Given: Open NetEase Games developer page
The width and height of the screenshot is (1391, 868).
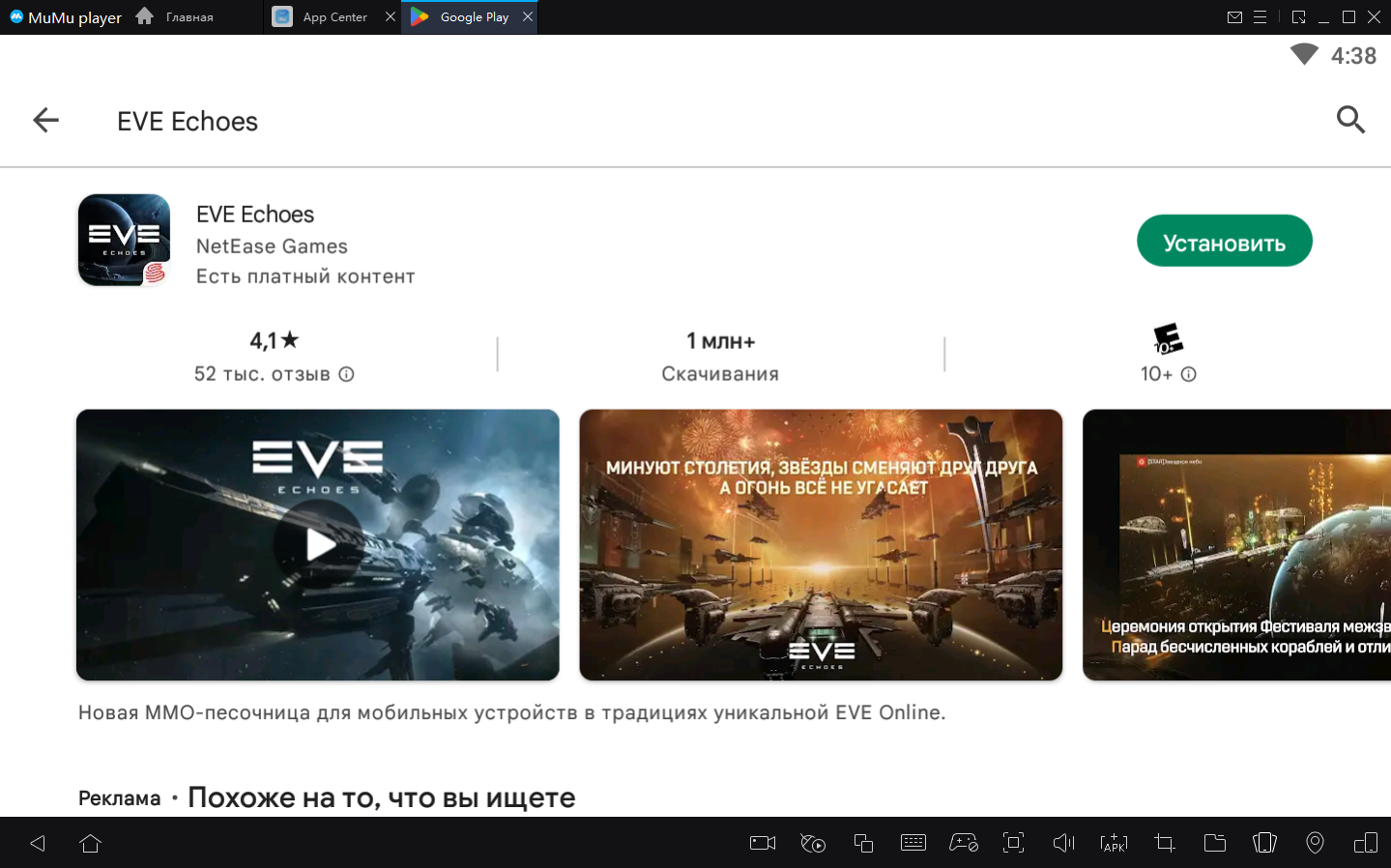Looking at the screenshot, I should pyautogui.click(x=272, y=246).
